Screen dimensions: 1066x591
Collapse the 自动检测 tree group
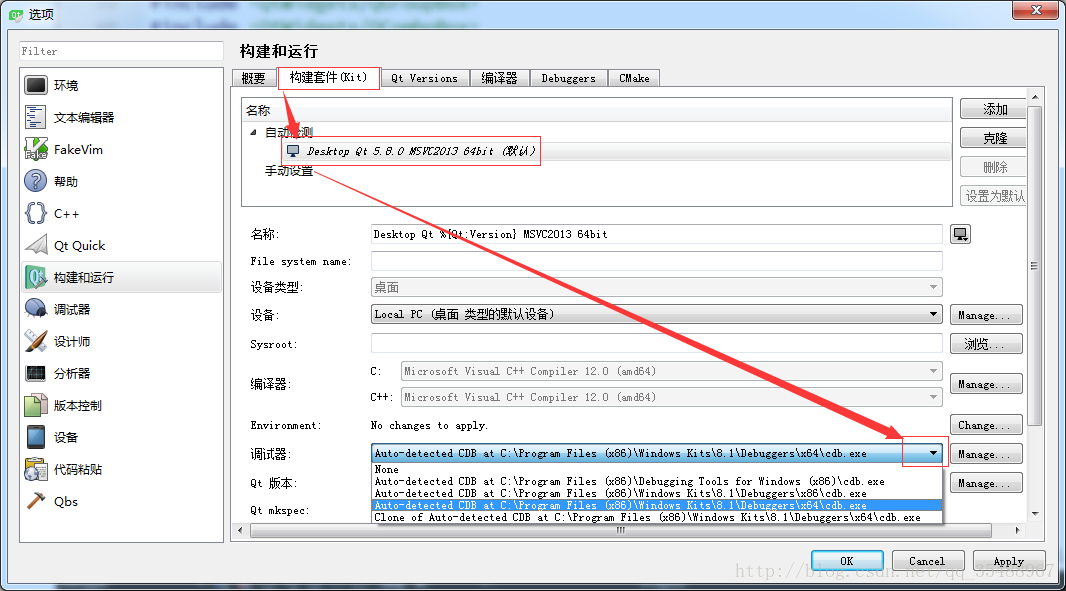coord(254,132)
